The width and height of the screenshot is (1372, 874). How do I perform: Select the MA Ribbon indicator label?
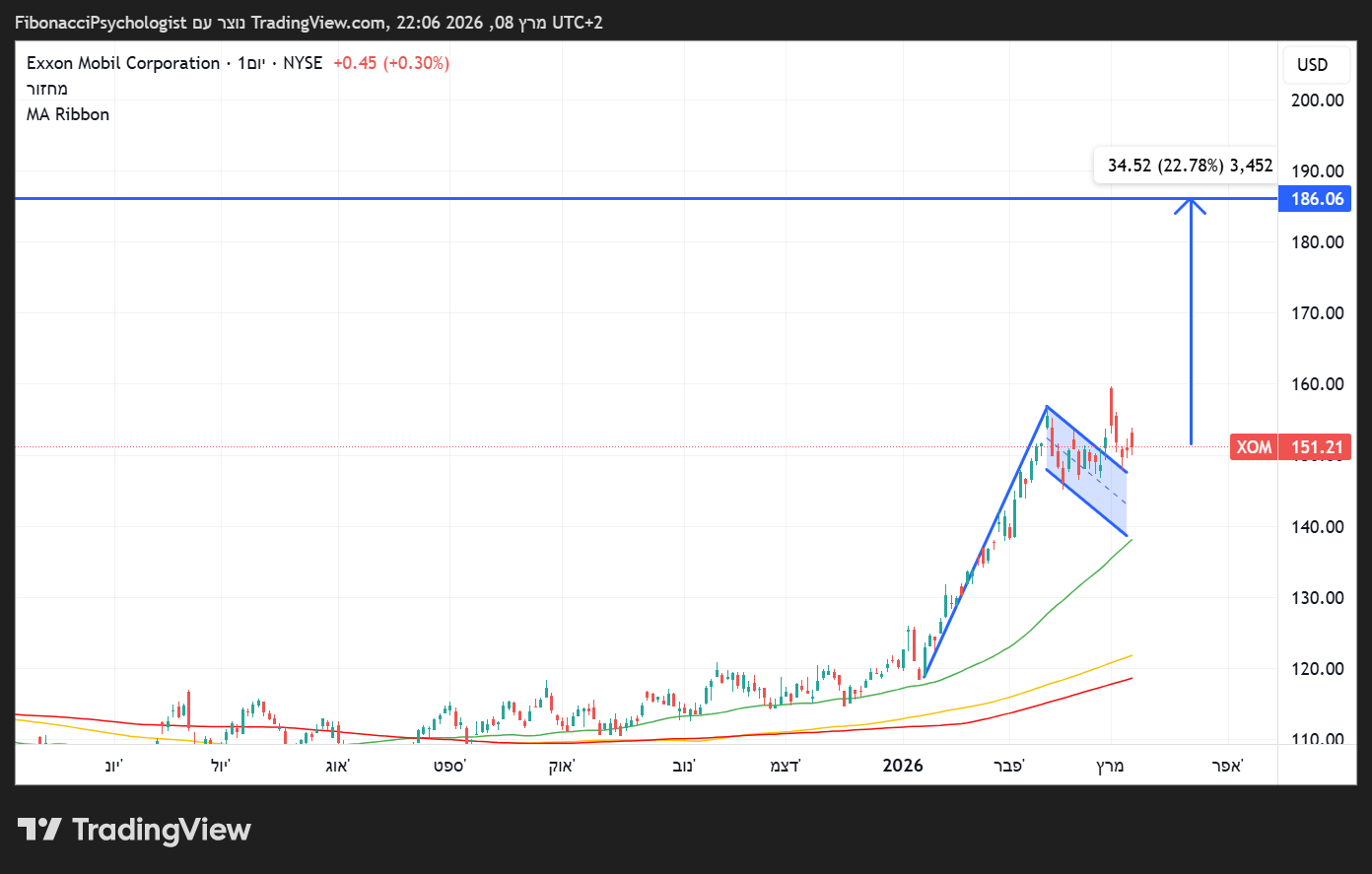(68, 114)
